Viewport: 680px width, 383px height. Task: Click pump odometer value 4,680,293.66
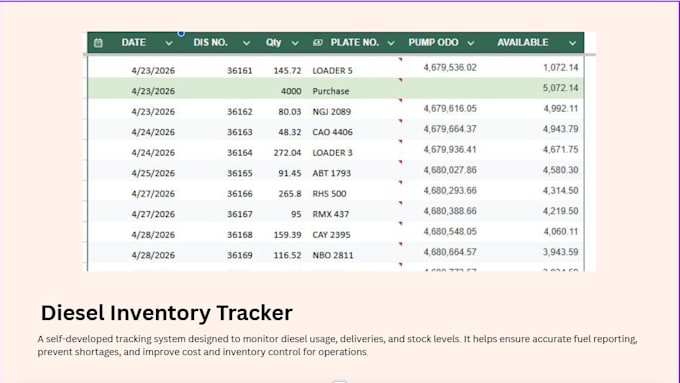(450, 190)
